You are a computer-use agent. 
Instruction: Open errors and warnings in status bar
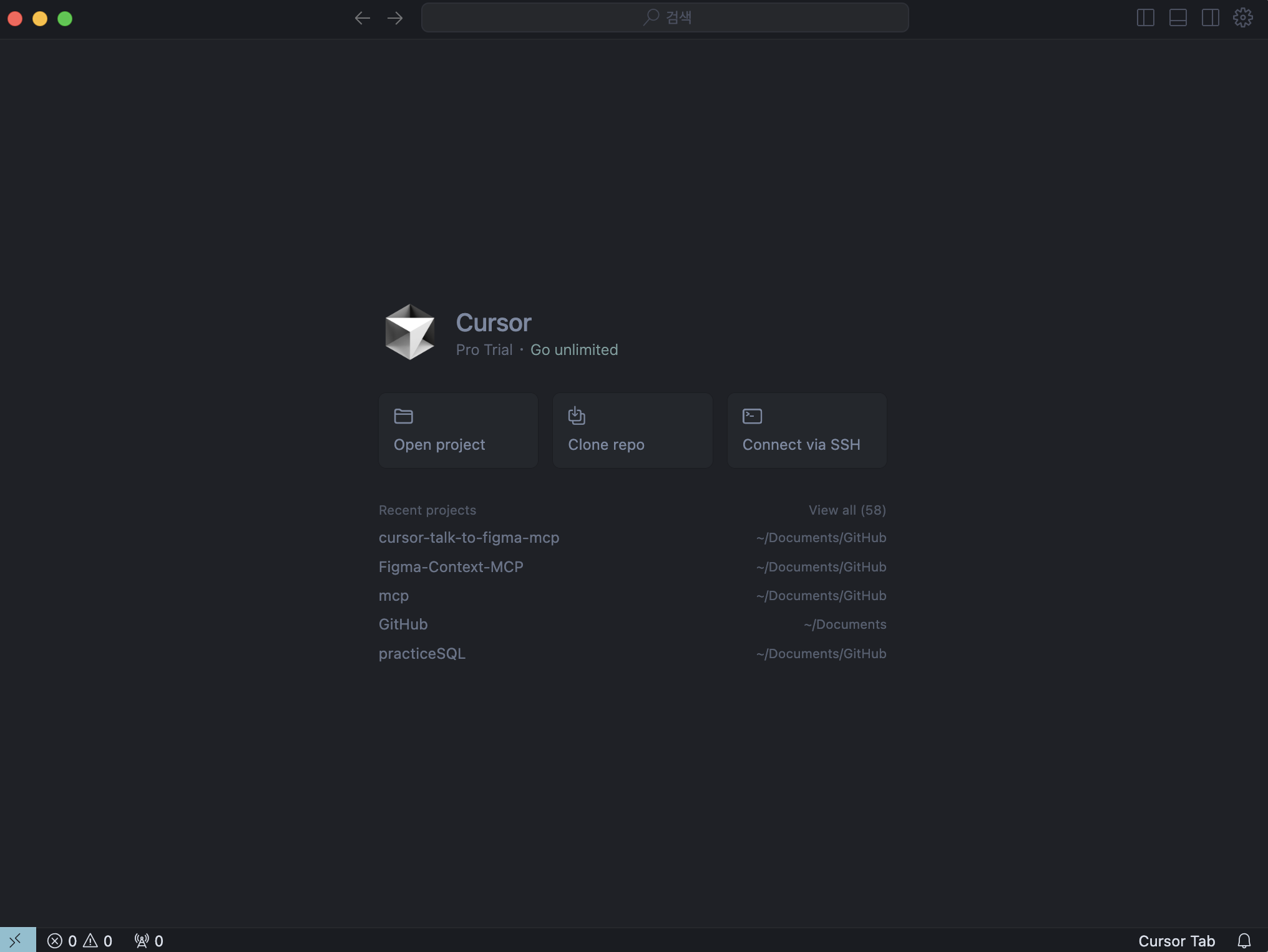(x=80, y=941)
